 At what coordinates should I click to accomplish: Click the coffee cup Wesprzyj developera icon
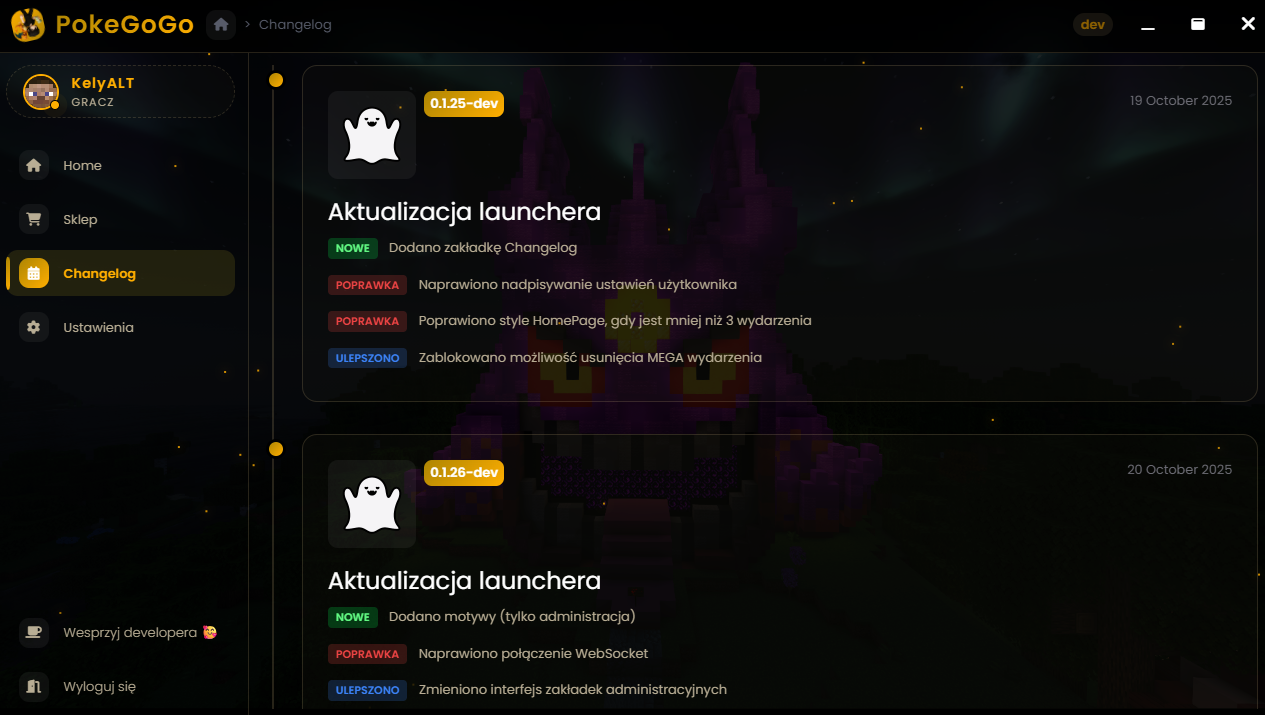pyautogui.click(x=34, y=632)
